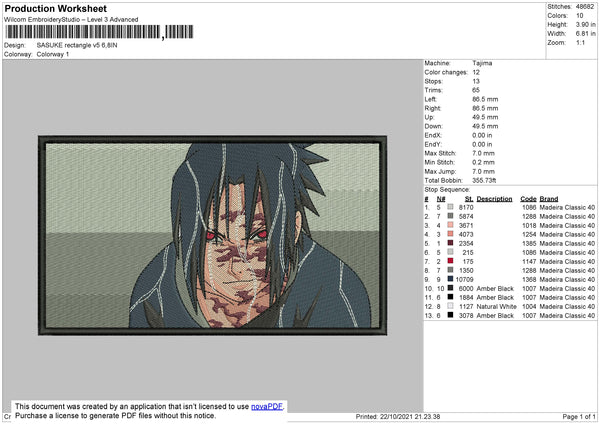600x424 pixels.
Task: Click the Stitches value 48682
Action: point(585,7)
